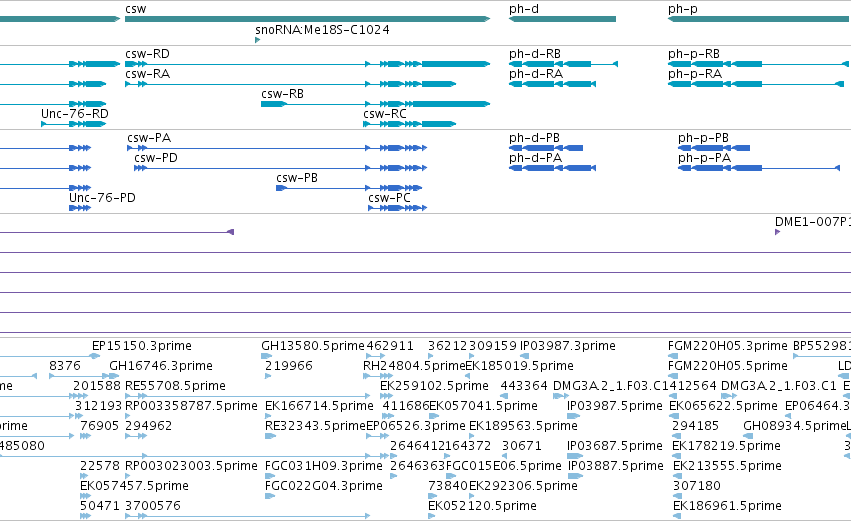Select the DME1-007P purple feature label
The image size is (851, 521).
[812, 223]
